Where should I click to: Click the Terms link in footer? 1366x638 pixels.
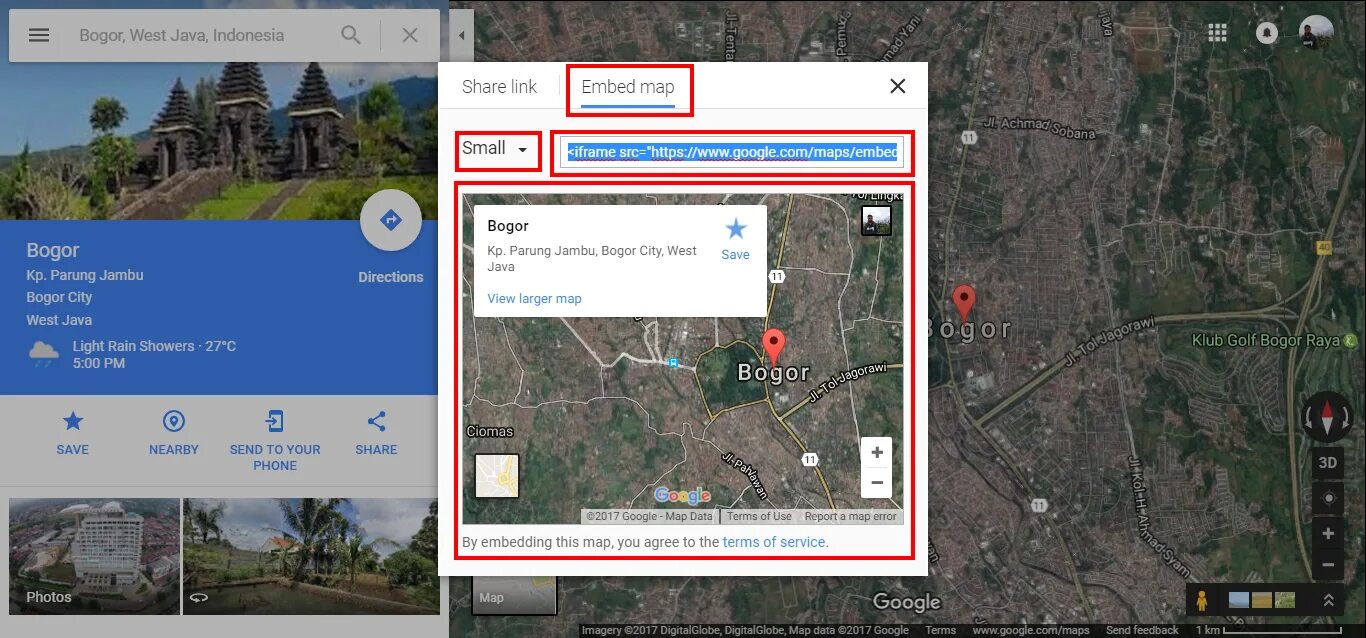940,630
